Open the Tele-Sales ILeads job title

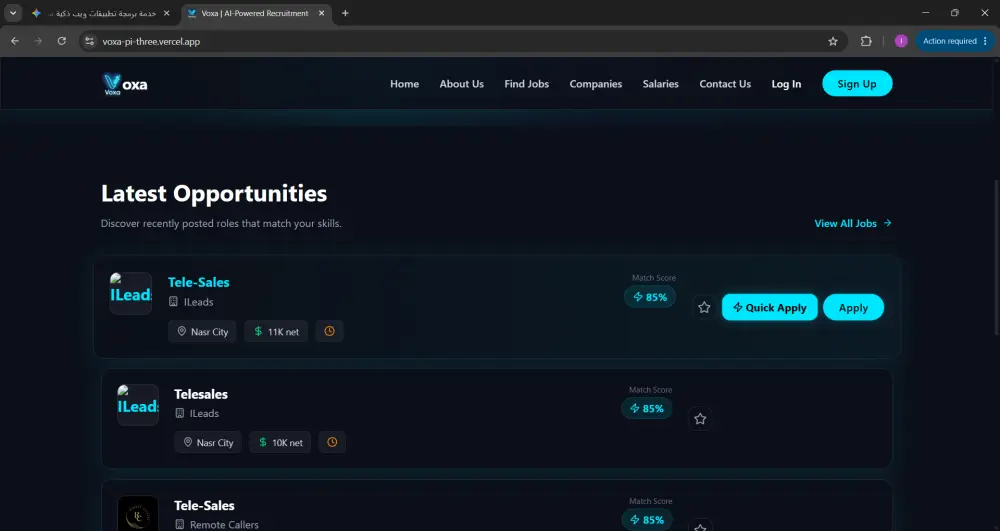(x=198, y=282)
